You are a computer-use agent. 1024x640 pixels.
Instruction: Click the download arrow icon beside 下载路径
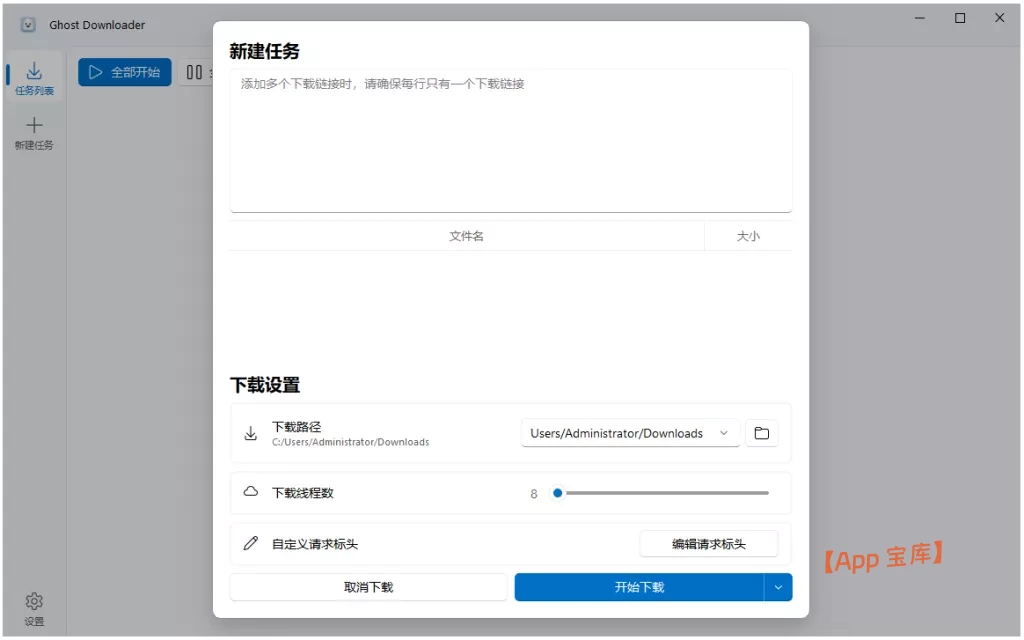pyautogui.click(x=251, y=433)
